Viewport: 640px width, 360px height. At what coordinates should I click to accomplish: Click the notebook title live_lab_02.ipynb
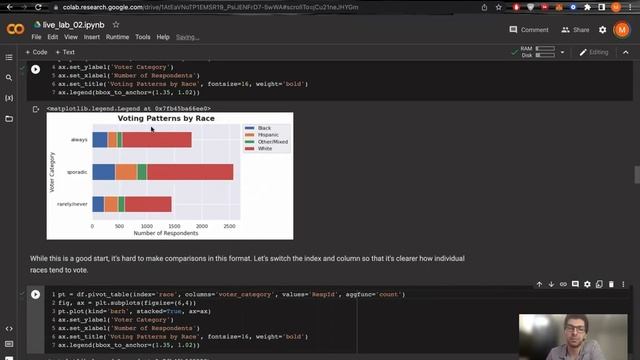click(73, 25)
